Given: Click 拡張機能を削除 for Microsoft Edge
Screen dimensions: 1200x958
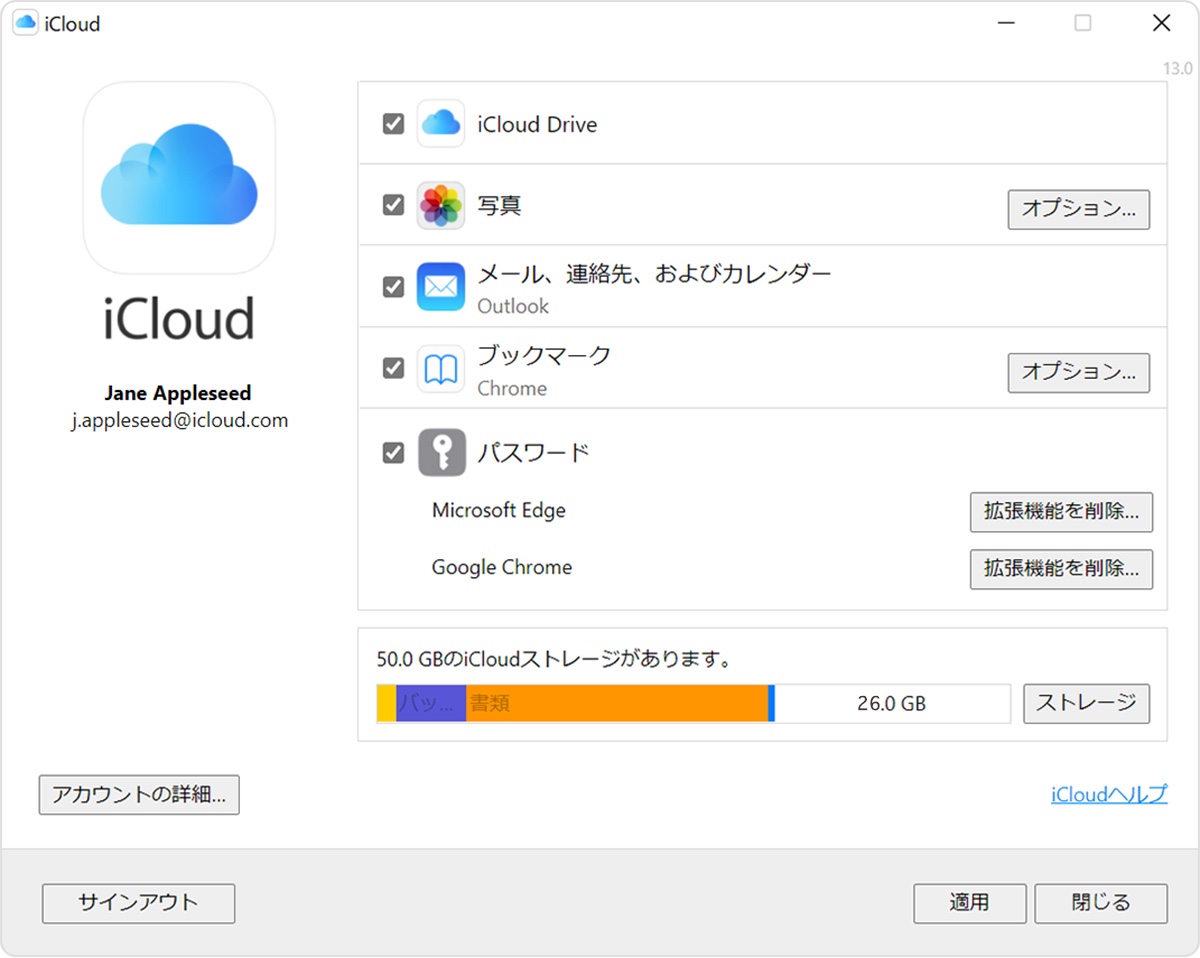Looking at the screenshot, I should tap(1061, 512).
